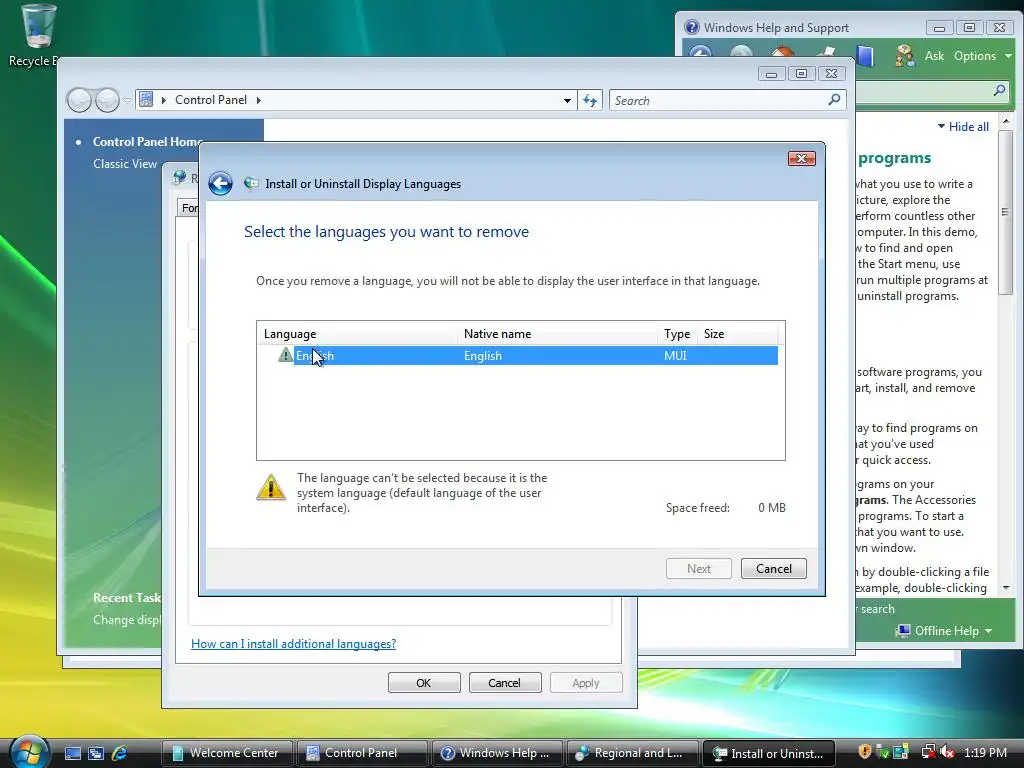
Task: Click Show Desktop in Quick Launch
Action: (72, 753)
